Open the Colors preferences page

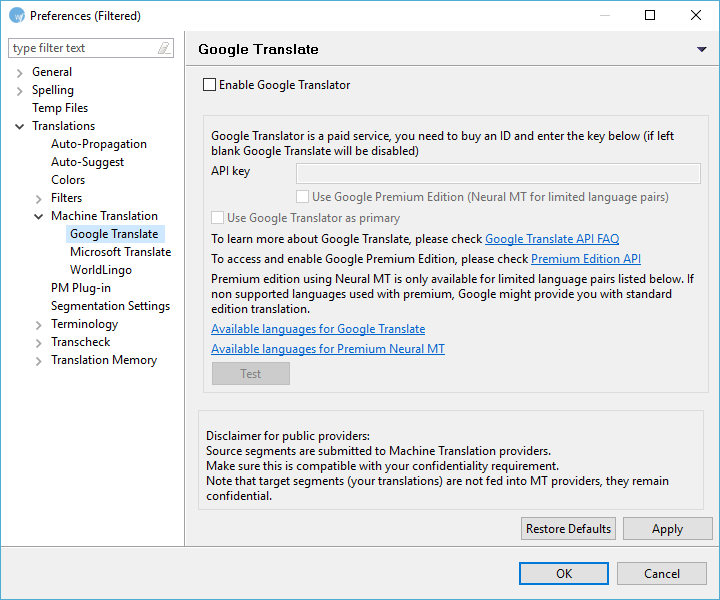[68, 179]
